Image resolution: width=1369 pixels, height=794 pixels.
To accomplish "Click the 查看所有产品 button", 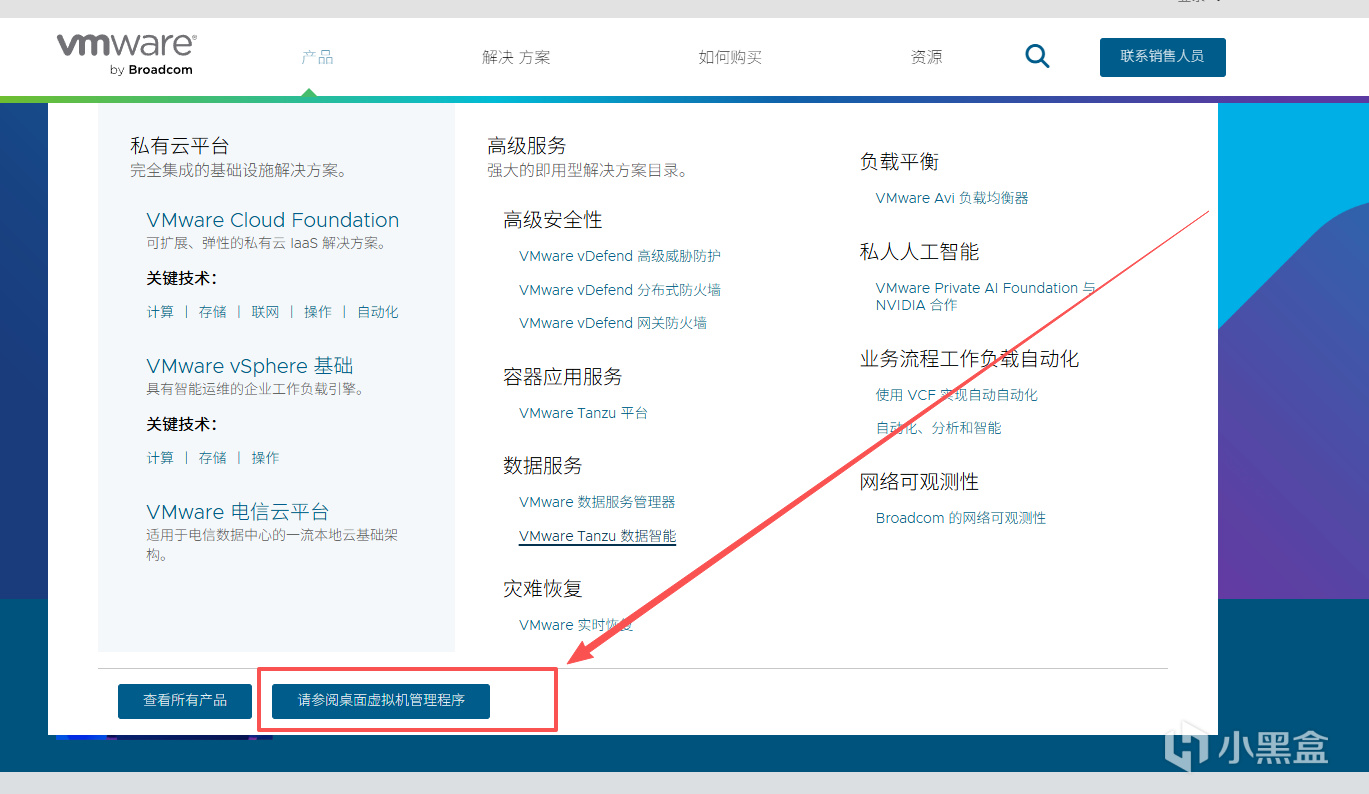I will [185, 701].
